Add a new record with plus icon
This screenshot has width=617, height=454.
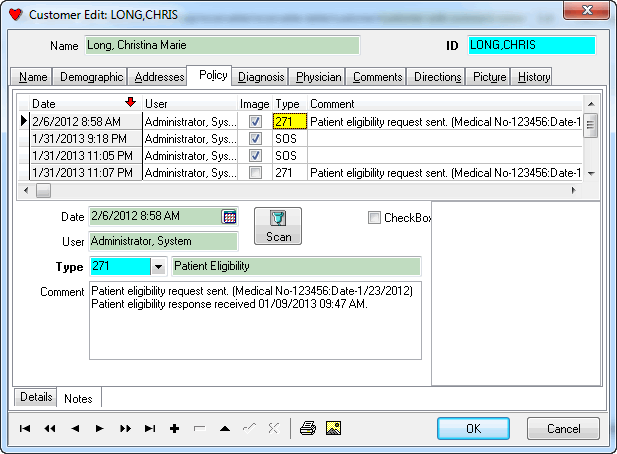[174, 428]
